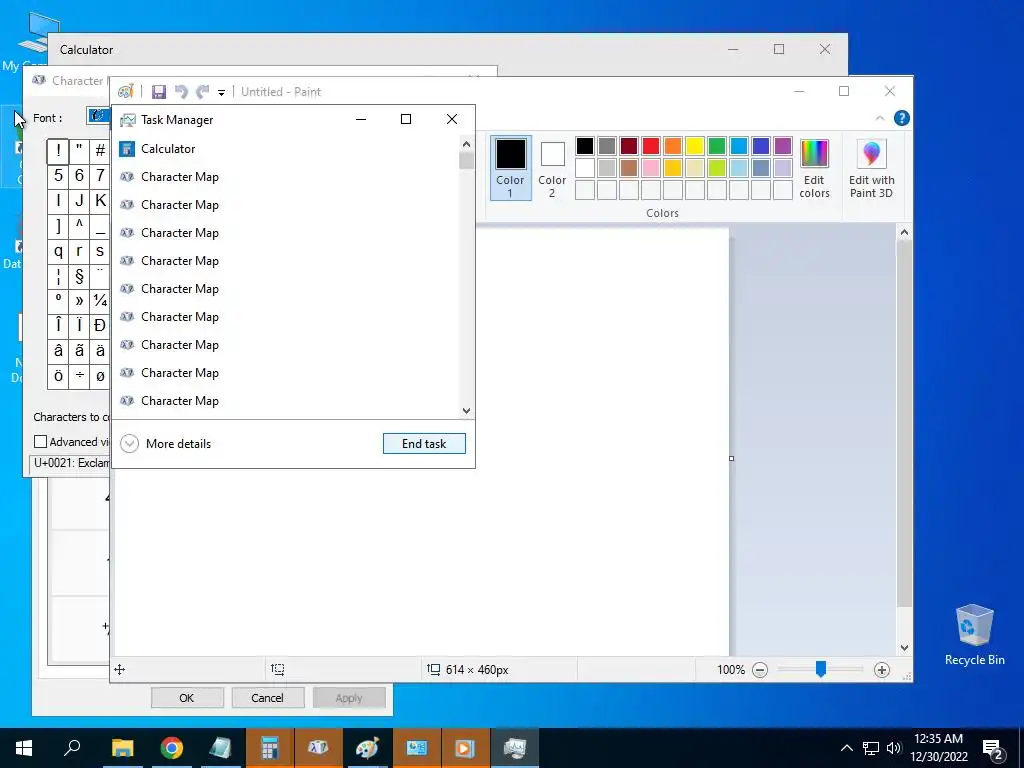Open taskbar Search magnifier

[72, 748]
